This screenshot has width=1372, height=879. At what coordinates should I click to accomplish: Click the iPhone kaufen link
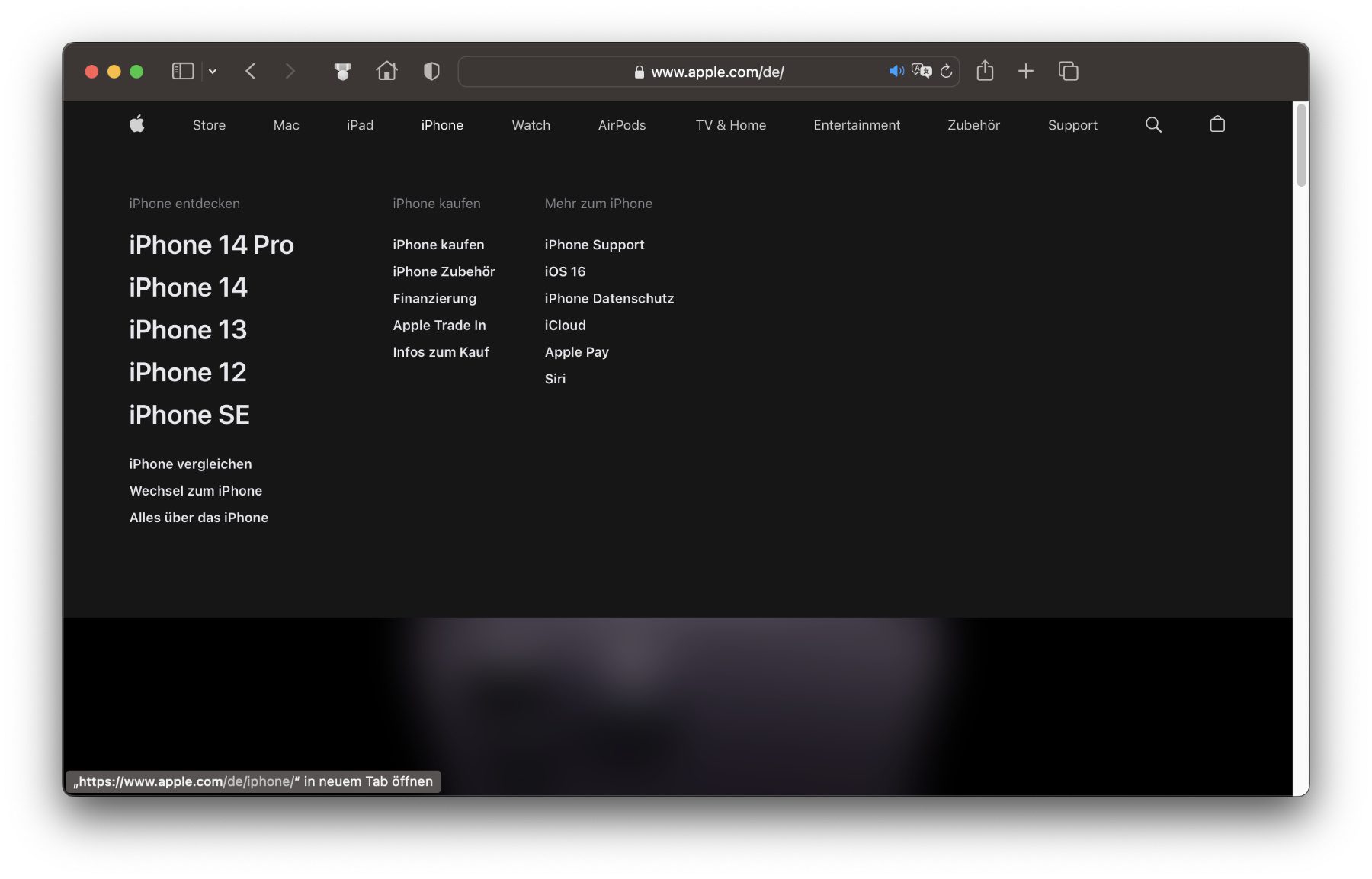click(x=438, y=245)
